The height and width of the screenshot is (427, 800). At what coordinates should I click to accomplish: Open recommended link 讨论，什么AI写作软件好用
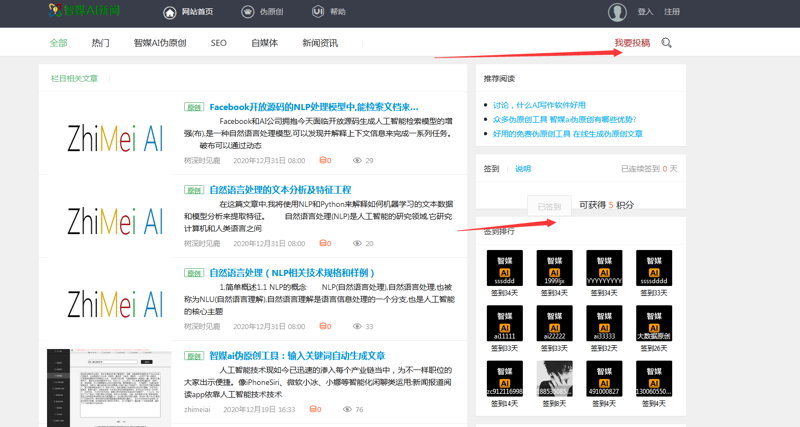(539, 105)
